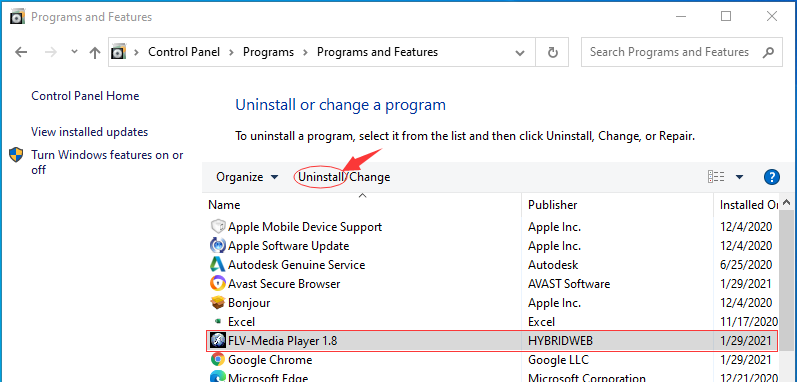The image size is (797, 382).
Task: Click the 11/17/2020 install date
Action: coord(749,322)
